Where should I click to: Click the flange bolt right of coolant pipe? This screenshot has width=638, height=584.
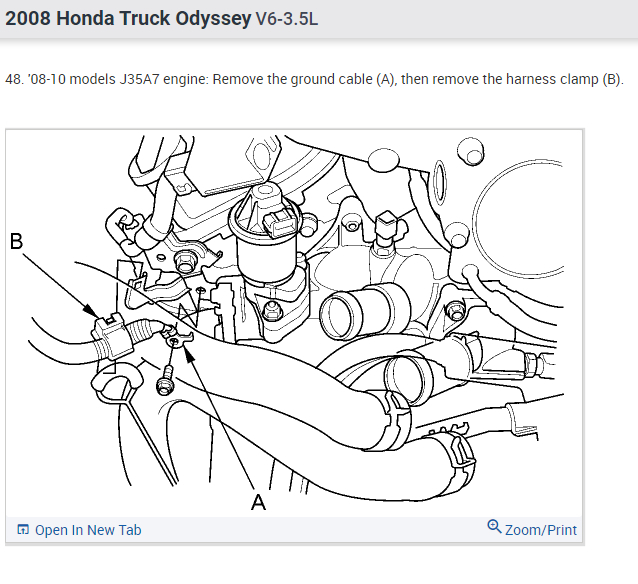pyautogui.click(x=455, y=311)
